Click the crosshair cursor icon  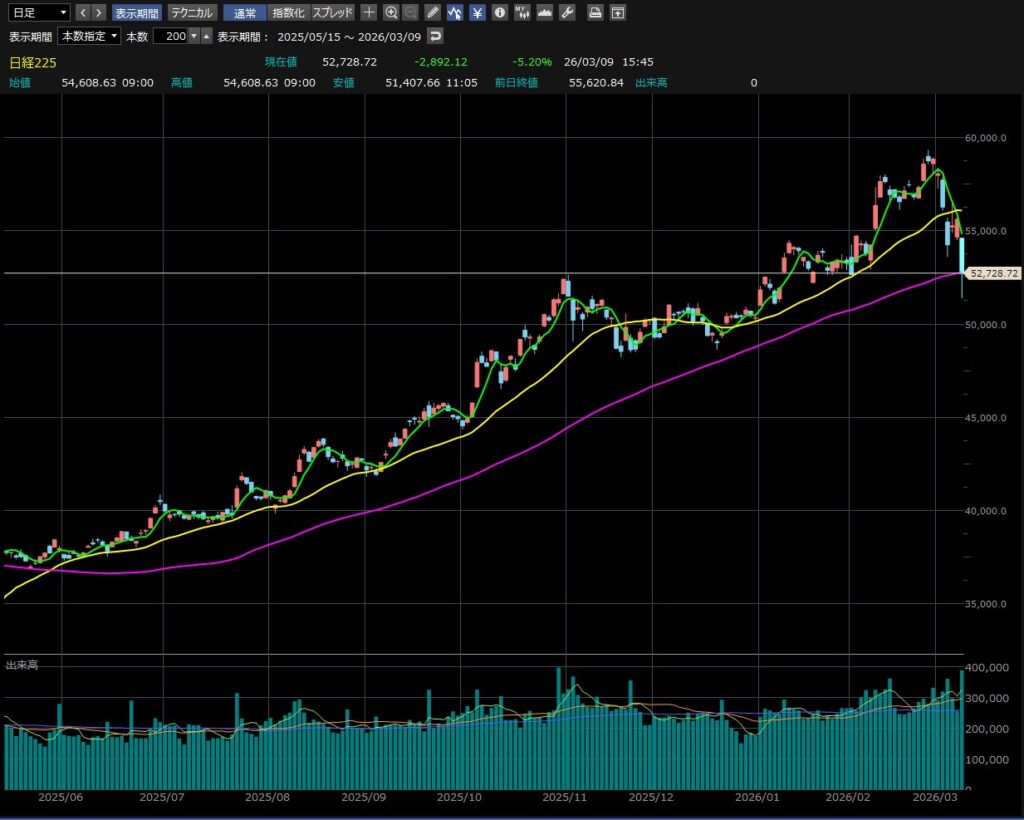pos(369,13)
